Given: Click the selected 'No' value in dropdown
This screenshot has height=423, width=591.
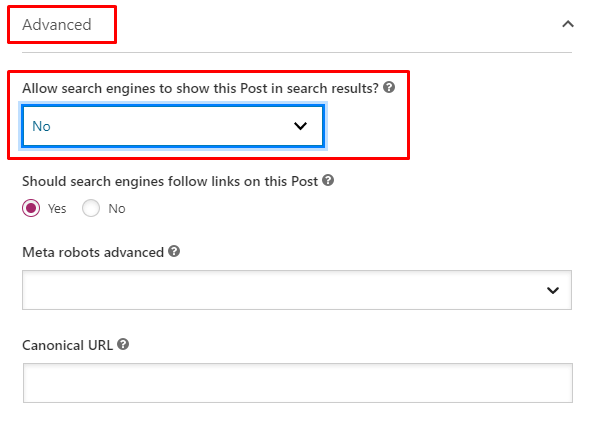Looking at the screenshot, I should coord(41,126).
